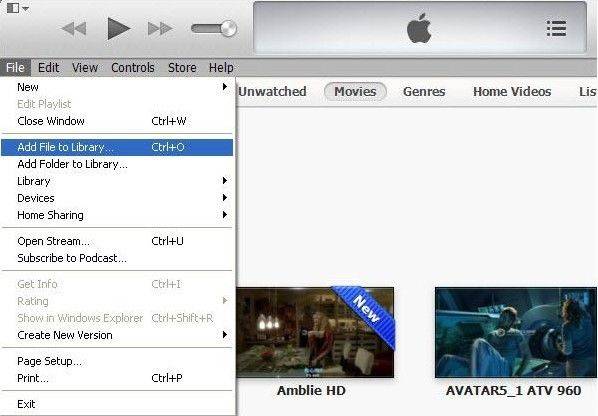Expand the Devices submenu
The image size is (598, 416).
[x=117, y=198]
